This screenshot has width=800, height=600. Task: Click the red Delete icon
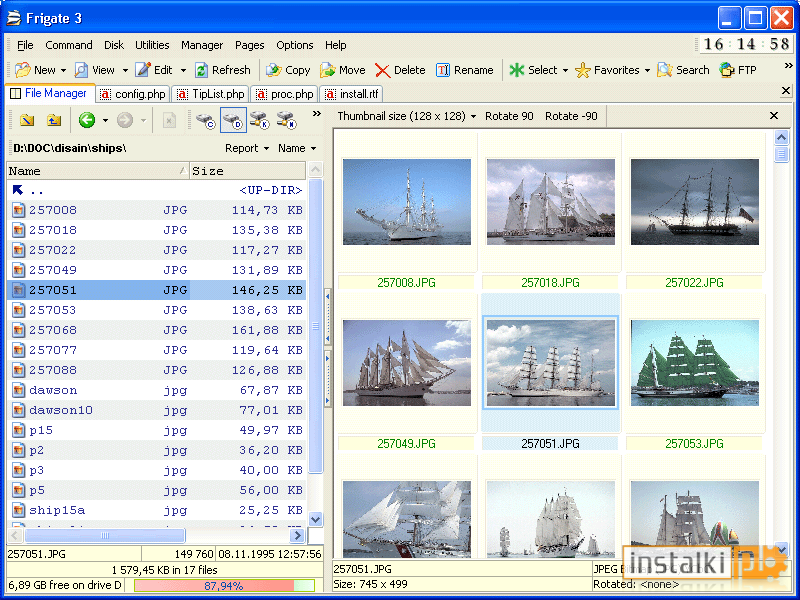pos(382,70)
